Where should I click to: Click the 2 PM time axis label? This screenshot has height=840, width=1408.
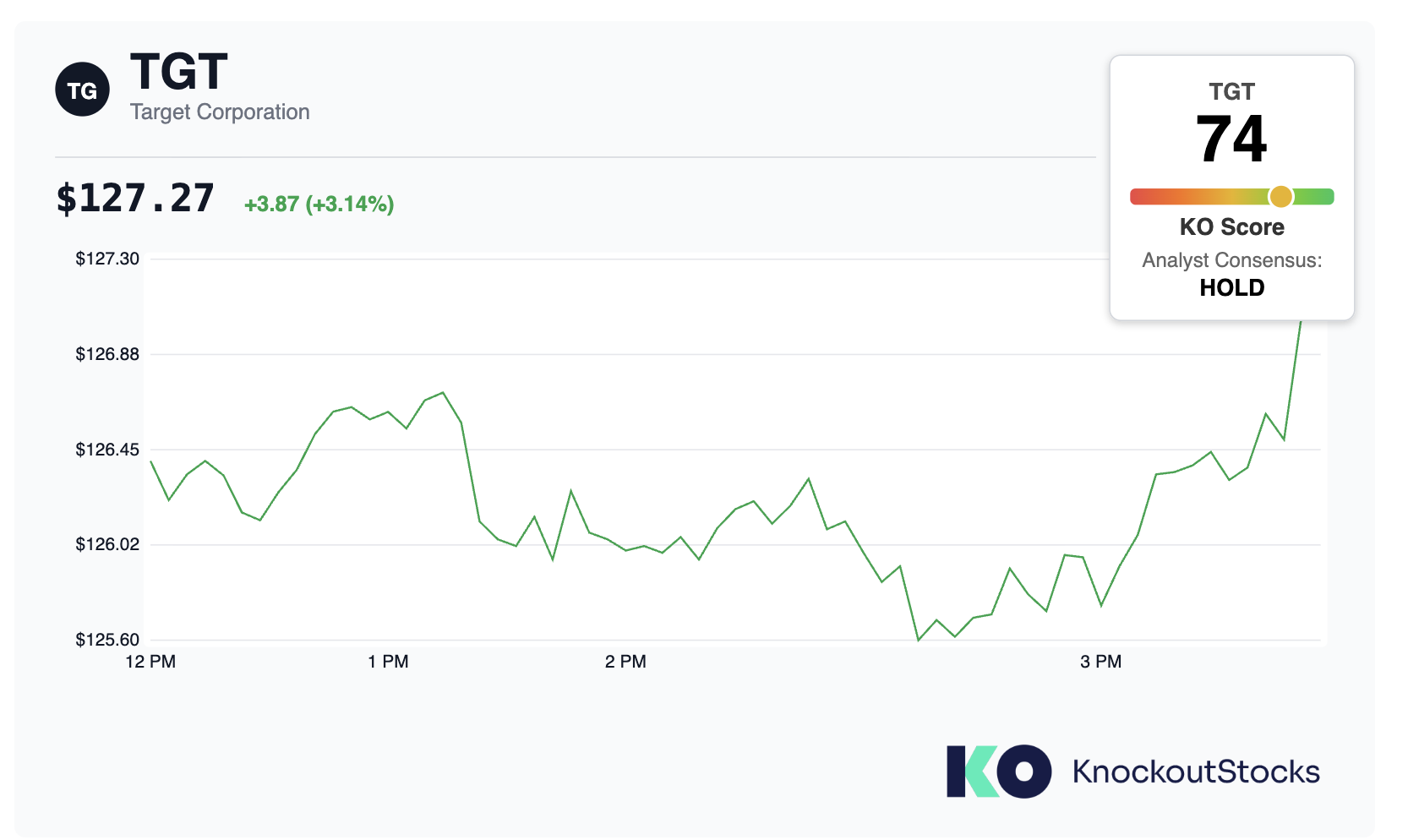pos(625,662)
